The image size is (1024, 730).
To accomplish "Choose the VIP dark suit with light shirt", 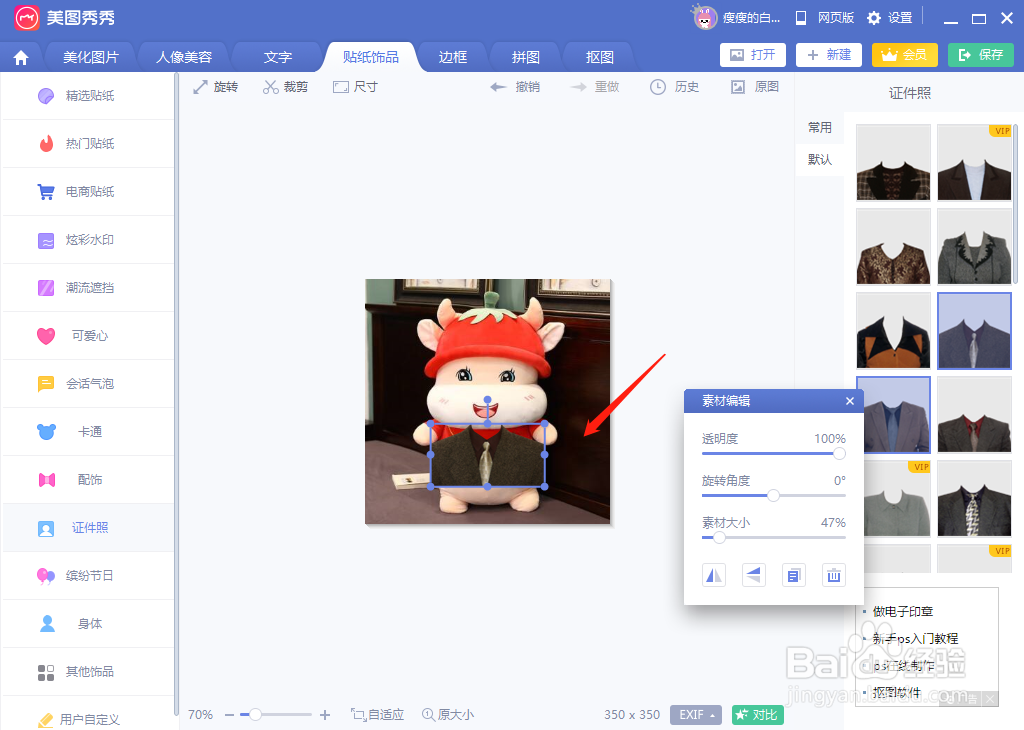I will click(x=974, y=163).
